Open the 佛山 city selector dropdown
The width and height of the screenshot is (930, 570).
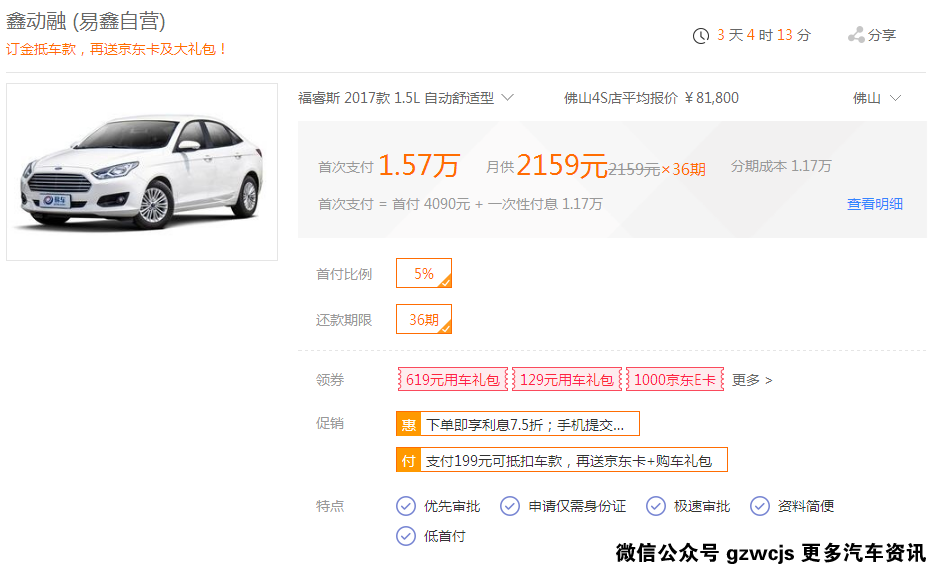tap(877, 98)
